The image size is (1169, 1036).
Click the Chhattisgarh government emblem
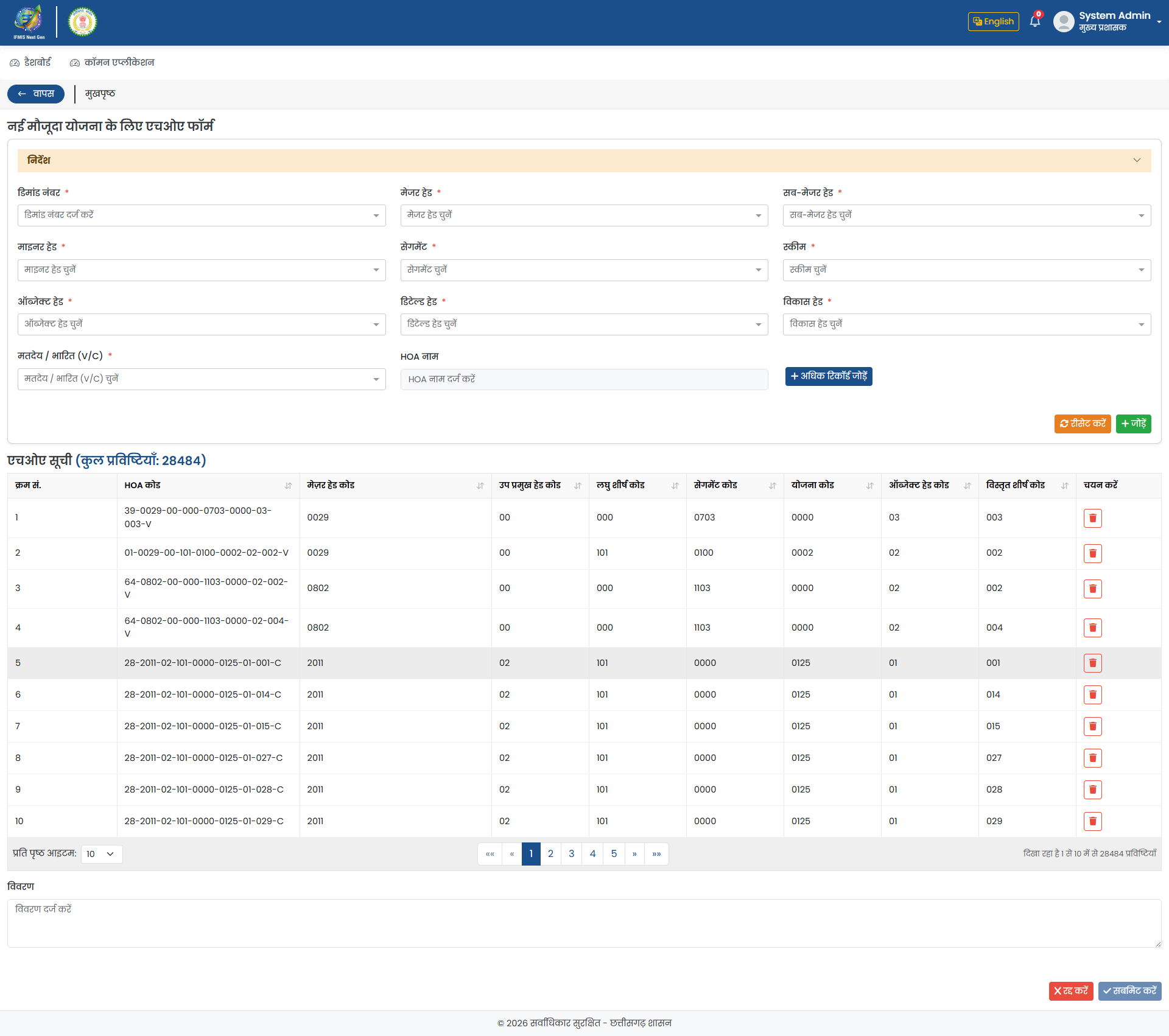82,22
